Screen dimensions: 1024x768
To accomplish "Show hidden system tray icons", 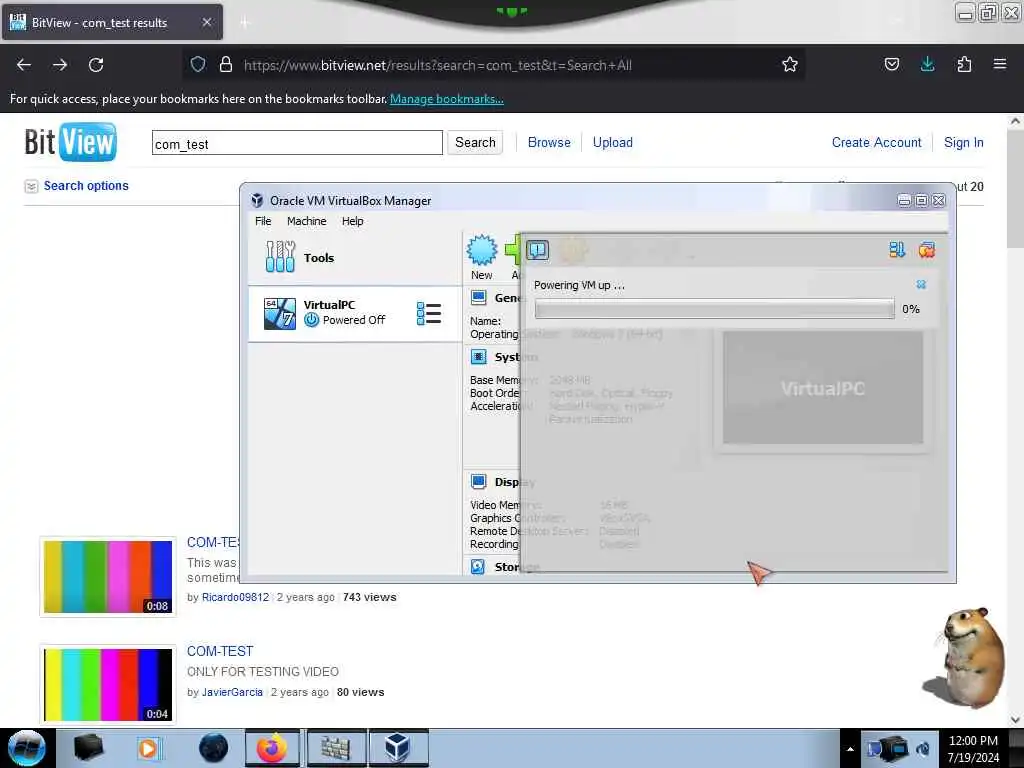I will [x=850, y=749].
